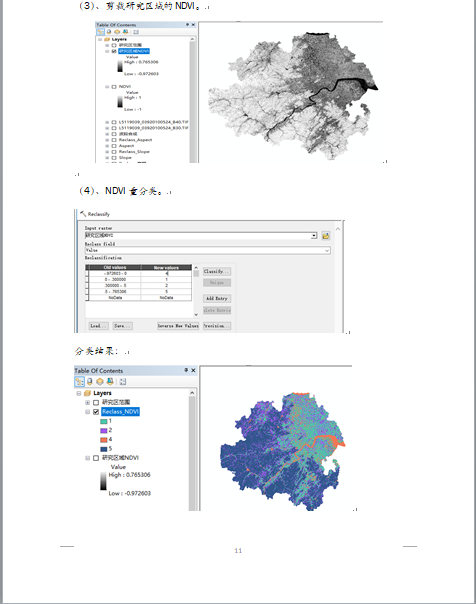Click List By Selection in Reclass_NDVI contents panel
The width and height of the screenshot is (476, 604).
click(x=110, y=382)
